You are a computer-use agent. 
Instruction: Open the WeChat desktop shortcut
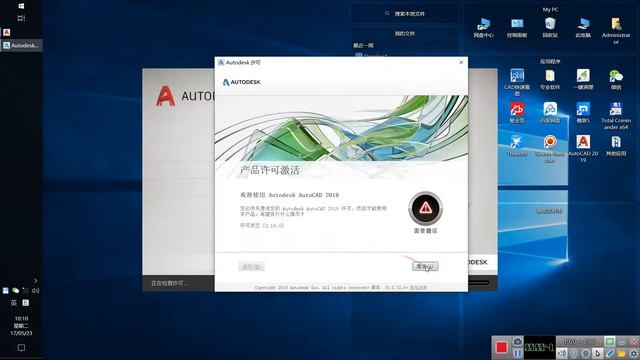pyautogui.click(x=616, y=80)
